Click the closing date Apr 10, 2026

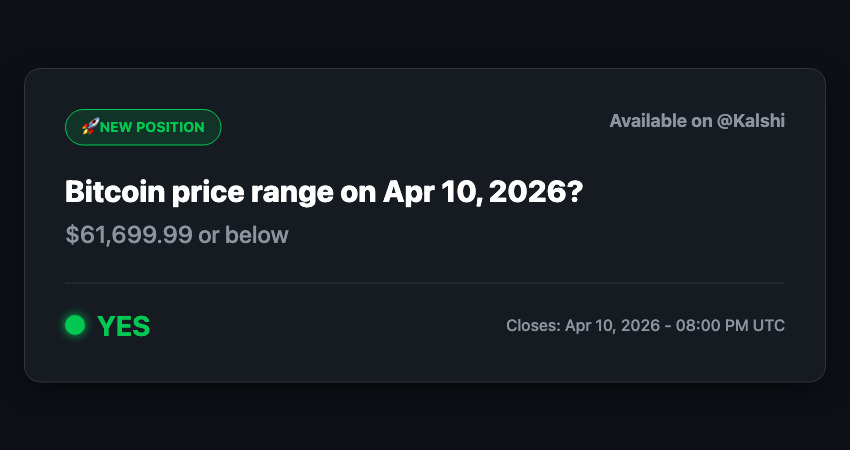614,326
